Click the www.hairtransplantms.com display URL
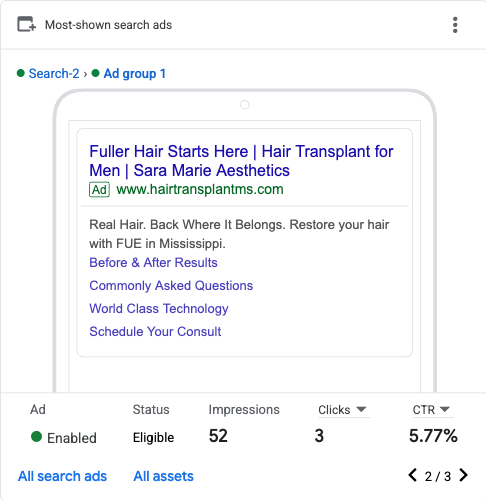Image resolution: width=486 pixels, height=500 pixels. click(x=200, y=189)
